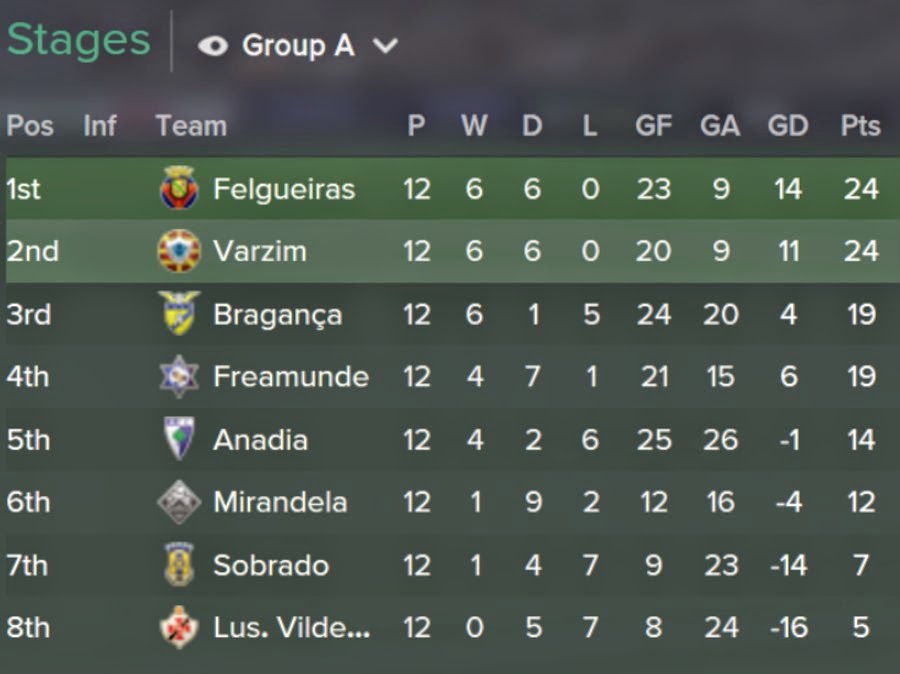This screenshot has height=674, width=900.
Task: Open the Varzim team name link
Action: [x=260, y=251]
